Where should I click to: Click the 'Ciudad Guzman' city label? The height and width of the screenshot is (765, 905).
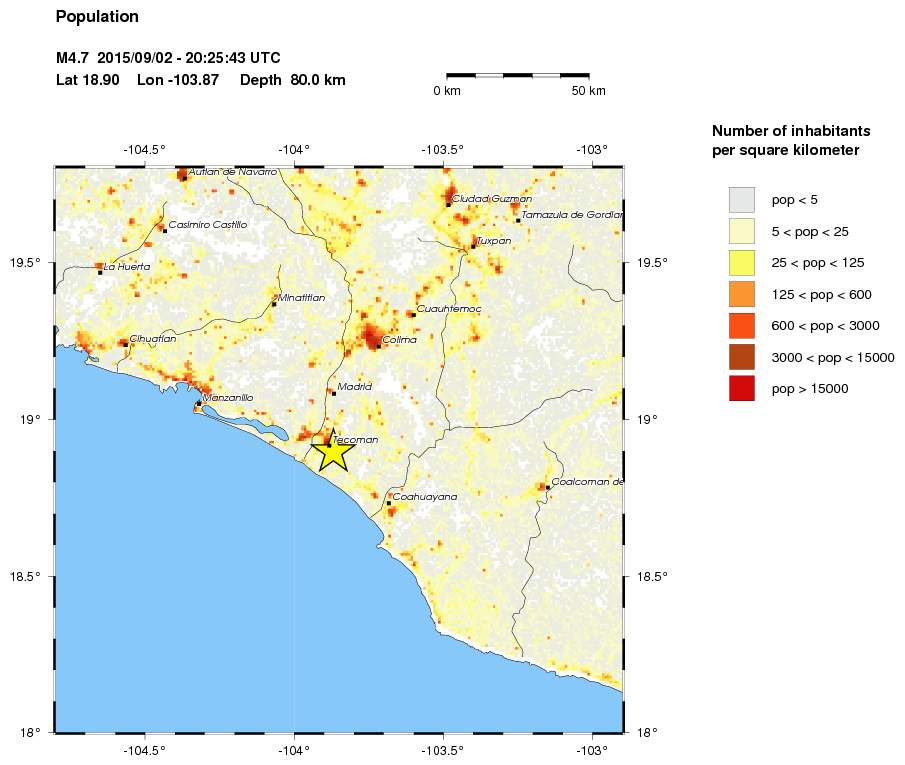pyautogui.click(x=492, y=199)
